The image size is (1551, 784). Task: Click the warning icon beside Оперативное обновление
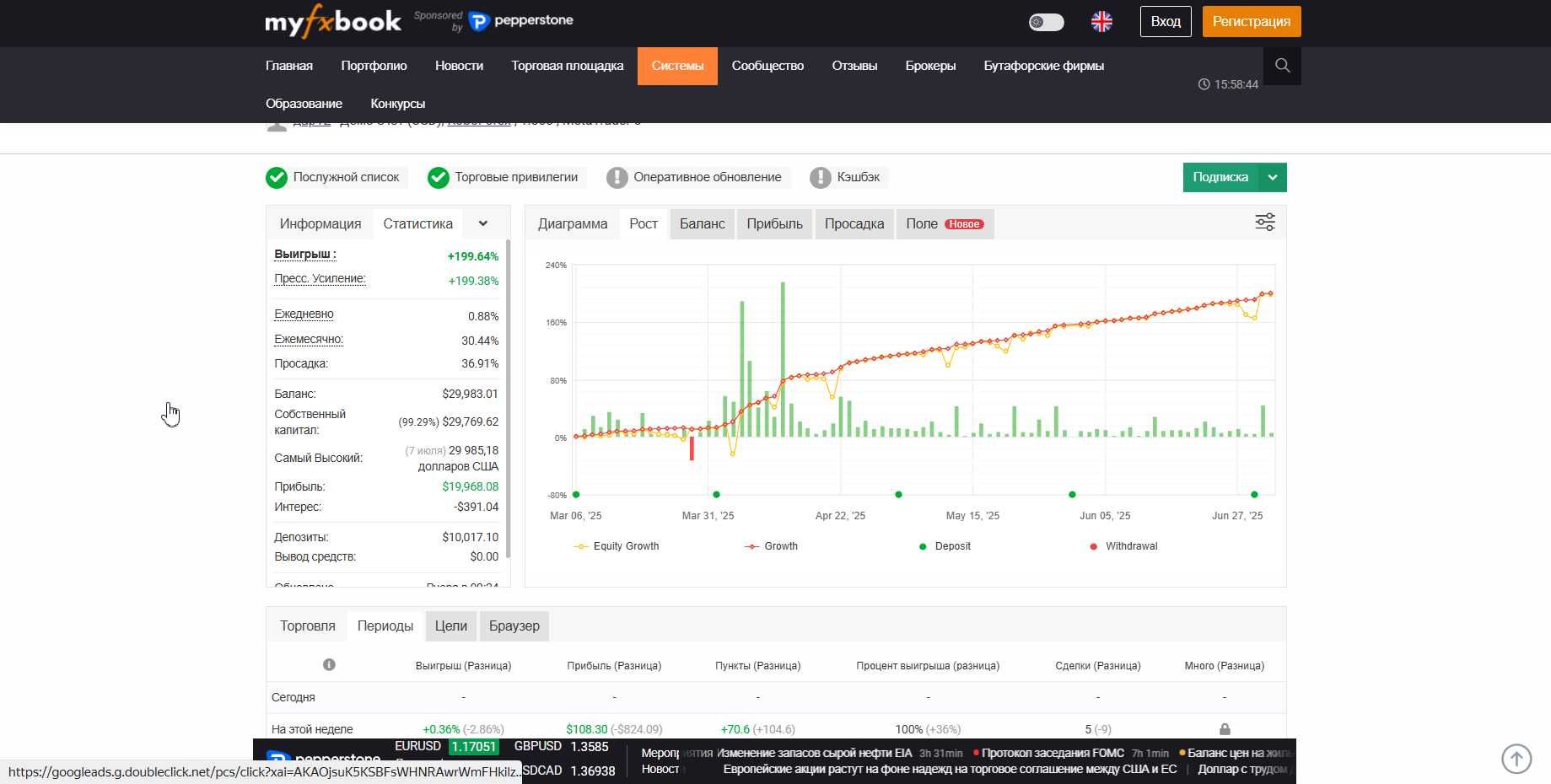[617, 177]
